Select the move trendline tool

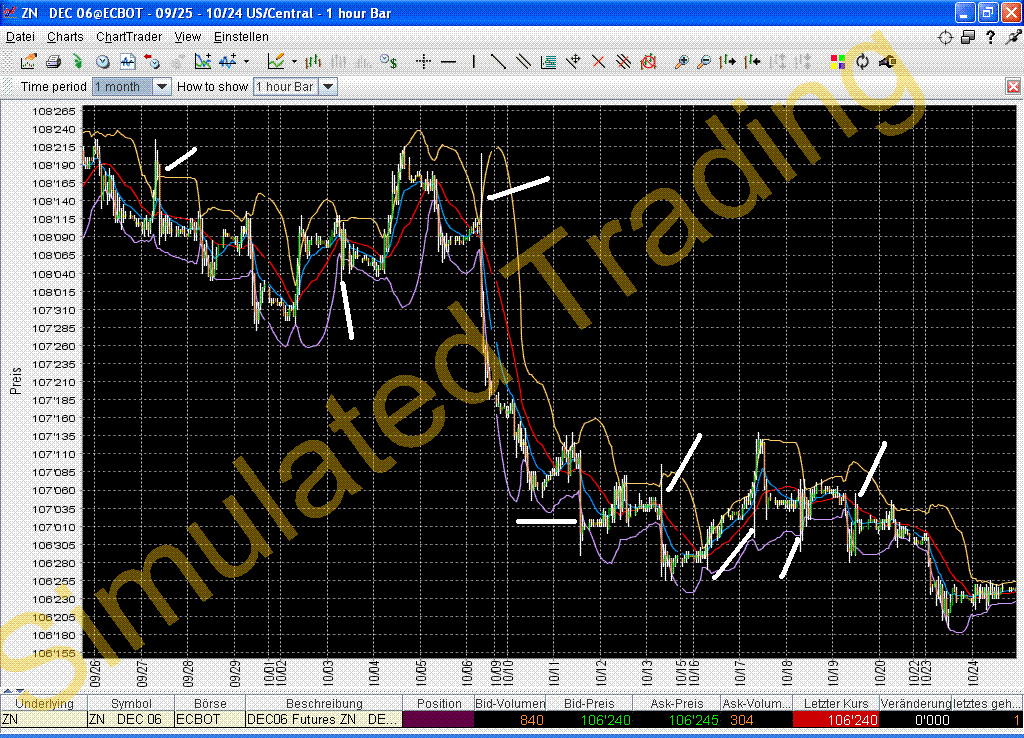[573, 62]
